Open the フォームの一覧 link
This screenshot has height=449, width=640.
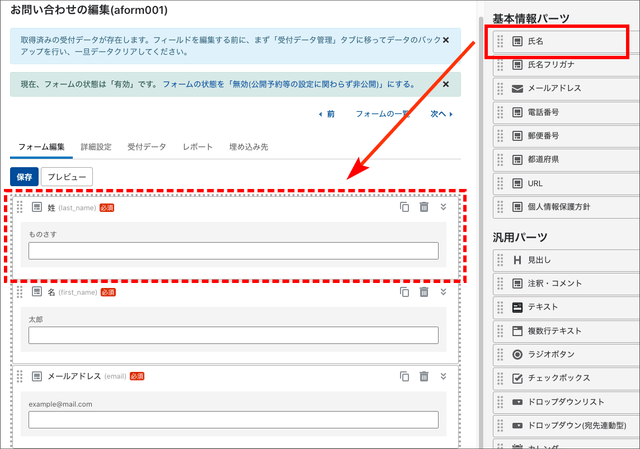pyautogui.click(x=382, y=114)
